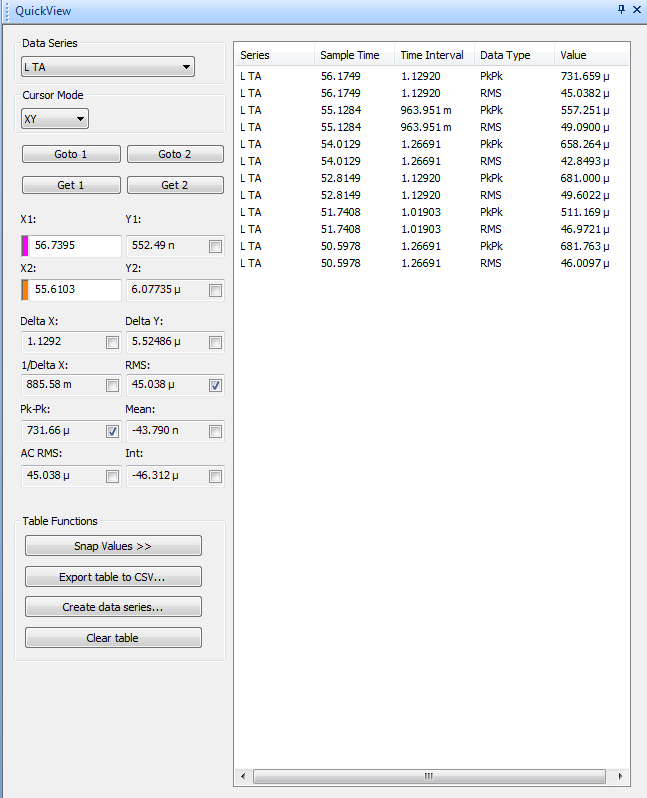
Task: Sort by the Sample Time column header
Action: [x=354, y=55]
